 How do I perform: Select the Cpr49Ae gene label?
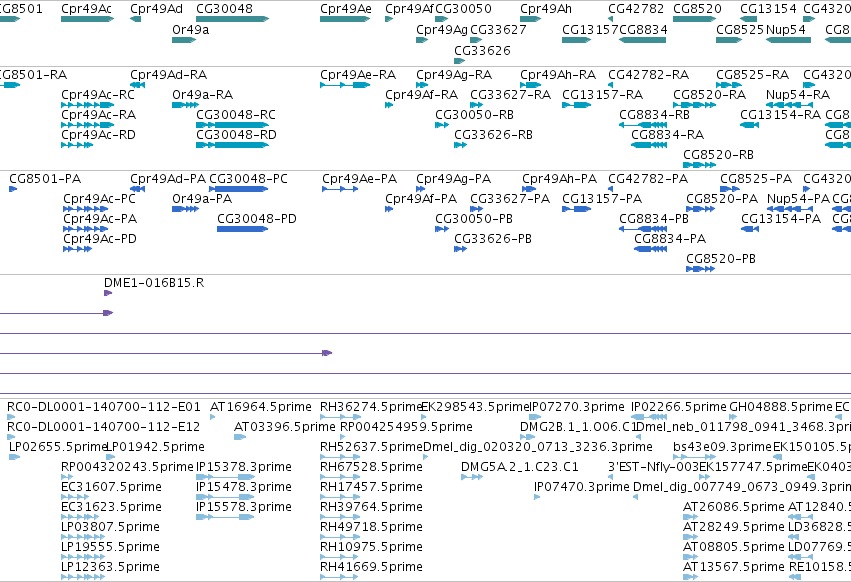[x=346, y=9]
